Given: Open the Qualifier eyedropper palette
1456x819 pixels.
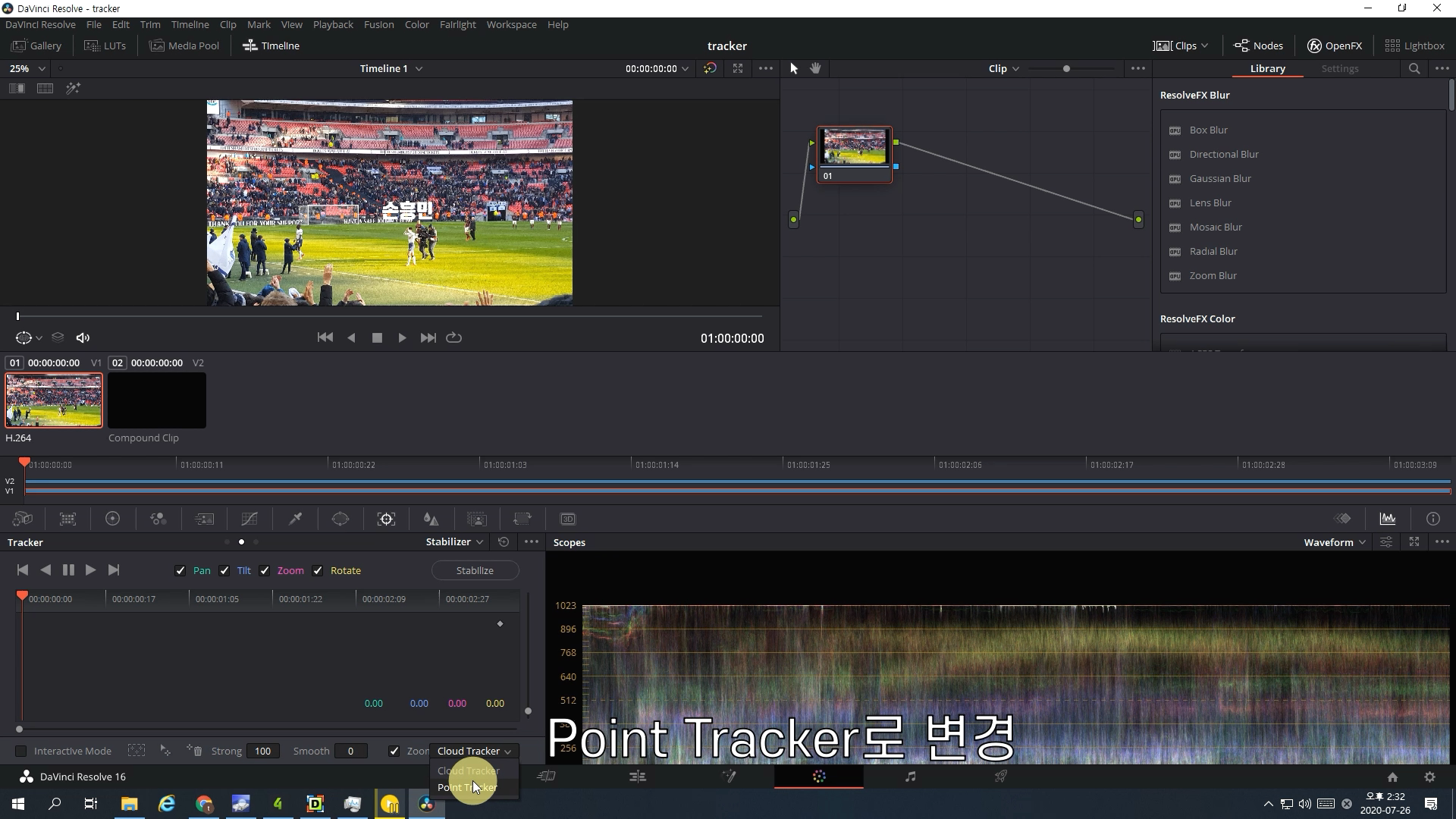Looking at the screenshot, I should coord(295,519).
